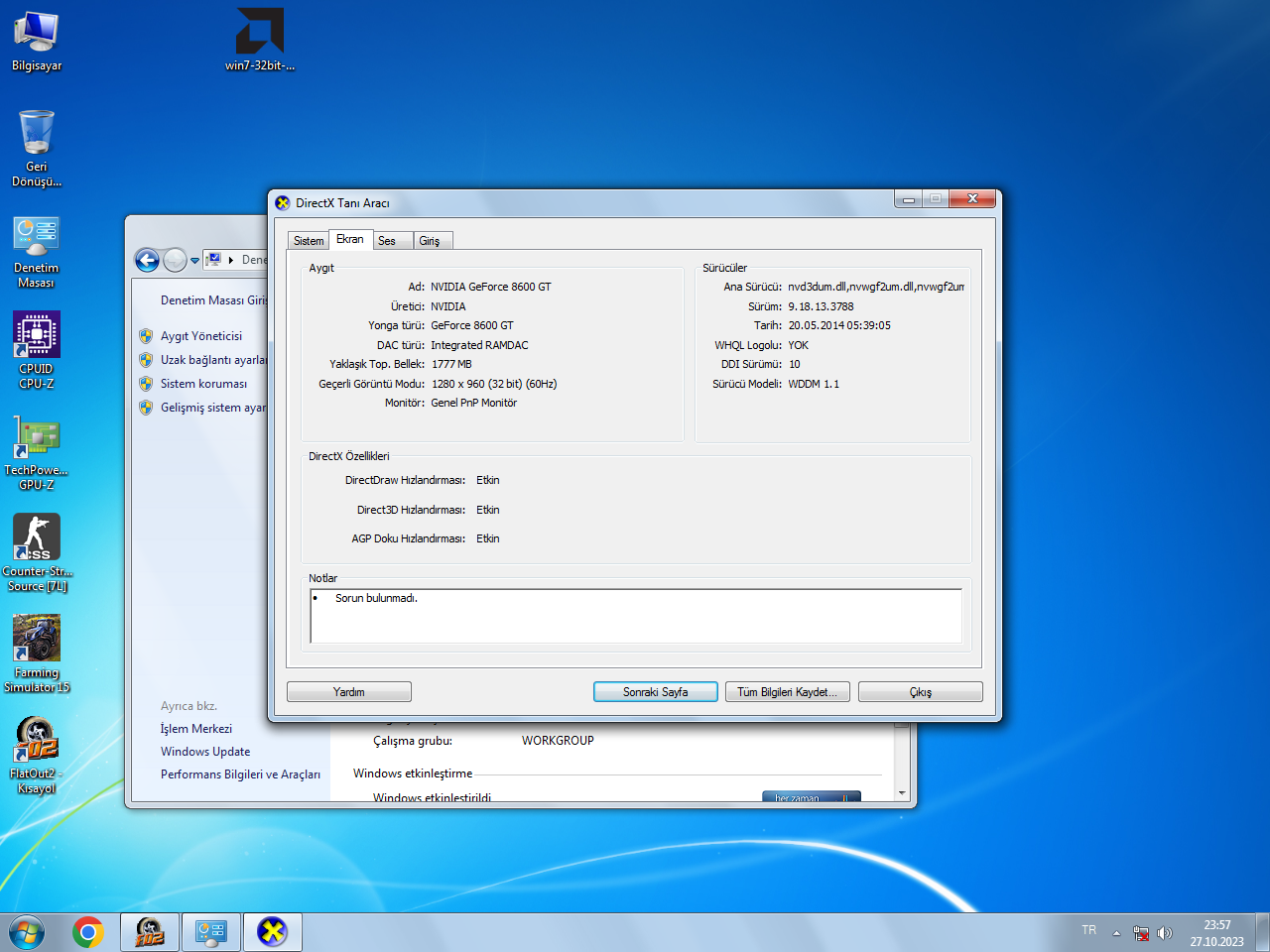The image size is (1270, 952).
Task: Click the TR language indicator
Action: (x=1089, y=930)
